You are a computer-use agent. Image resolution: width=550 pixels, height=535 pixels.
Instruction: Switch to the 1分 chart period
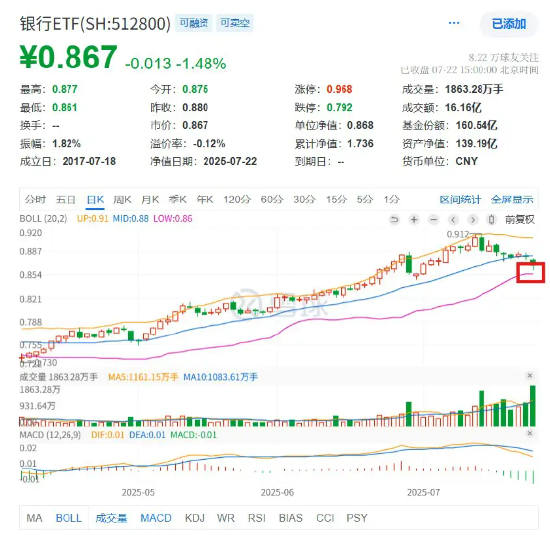pos(391,200)
